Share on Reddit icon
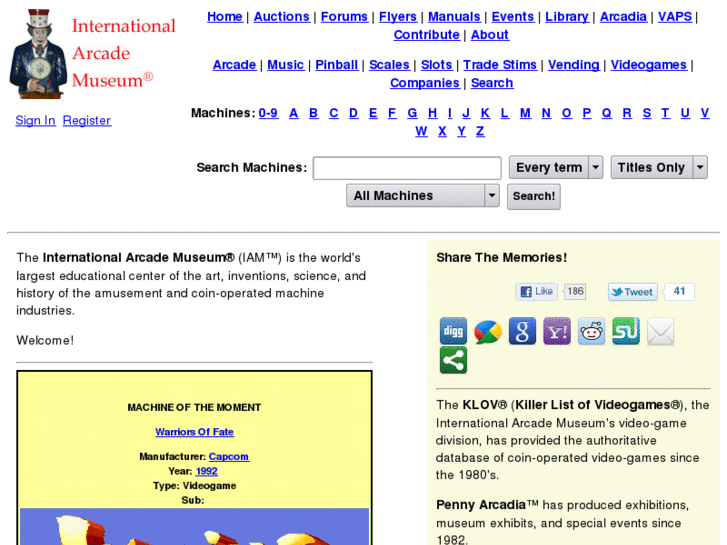Screen dimensions: 727x545 [x=591, y=331]
